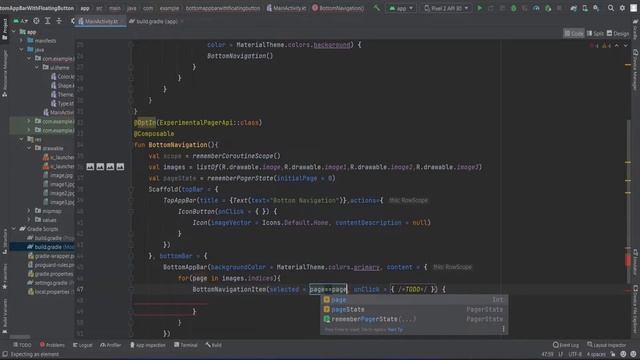Image resolution: width=640 pixels, height=360 pixels.
Task: Open the Profiler tab in bottom bar
Action: [110, 345]
